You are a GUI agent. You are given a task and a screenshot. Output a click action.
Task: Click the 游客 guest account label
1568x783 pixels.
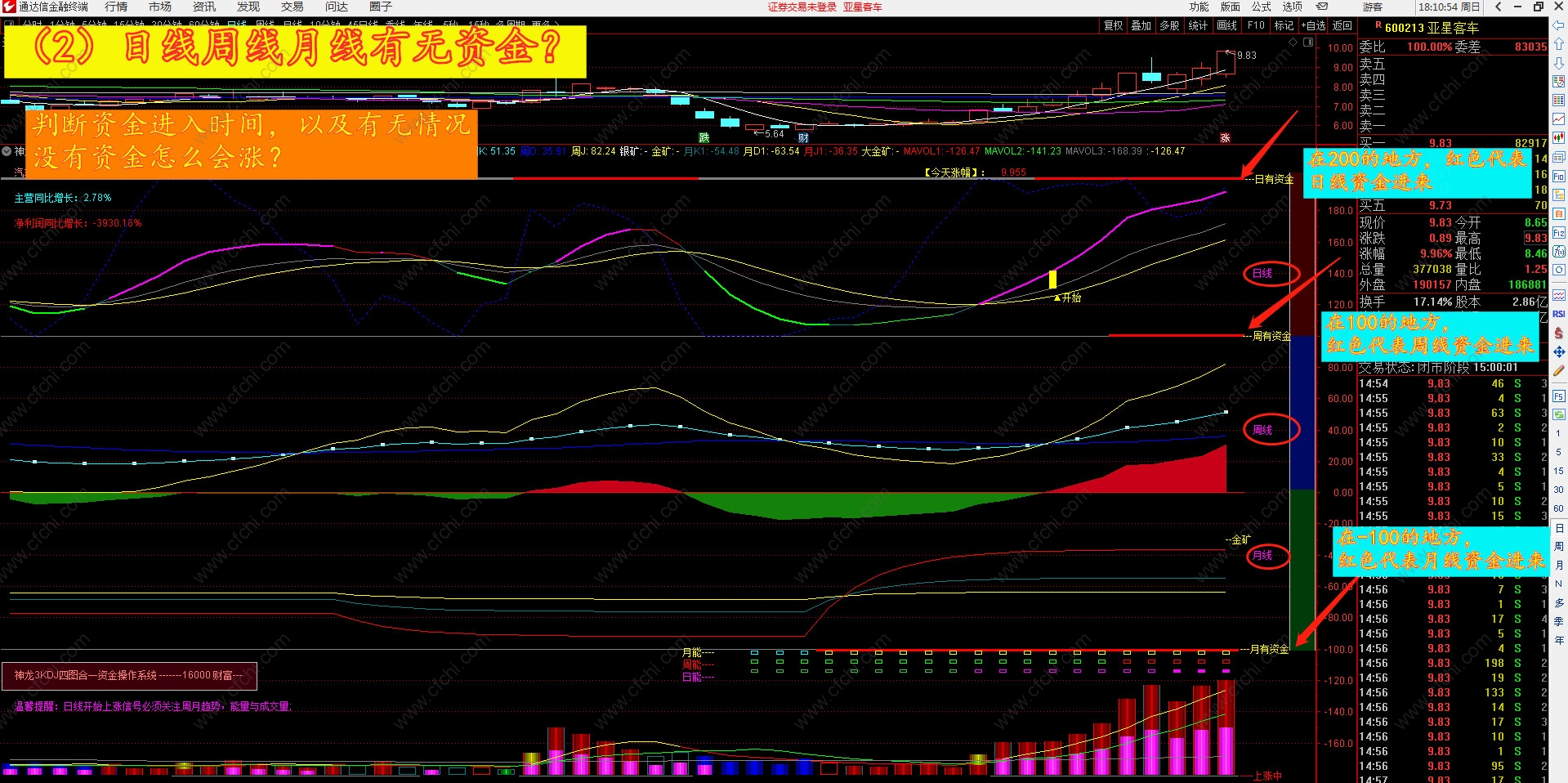1373,7
